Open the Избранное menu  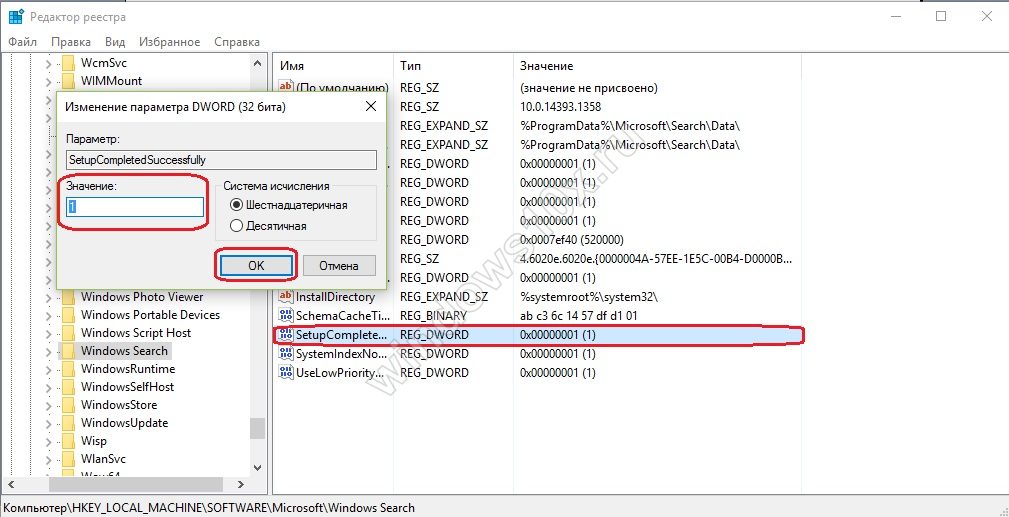click(171, 42)
